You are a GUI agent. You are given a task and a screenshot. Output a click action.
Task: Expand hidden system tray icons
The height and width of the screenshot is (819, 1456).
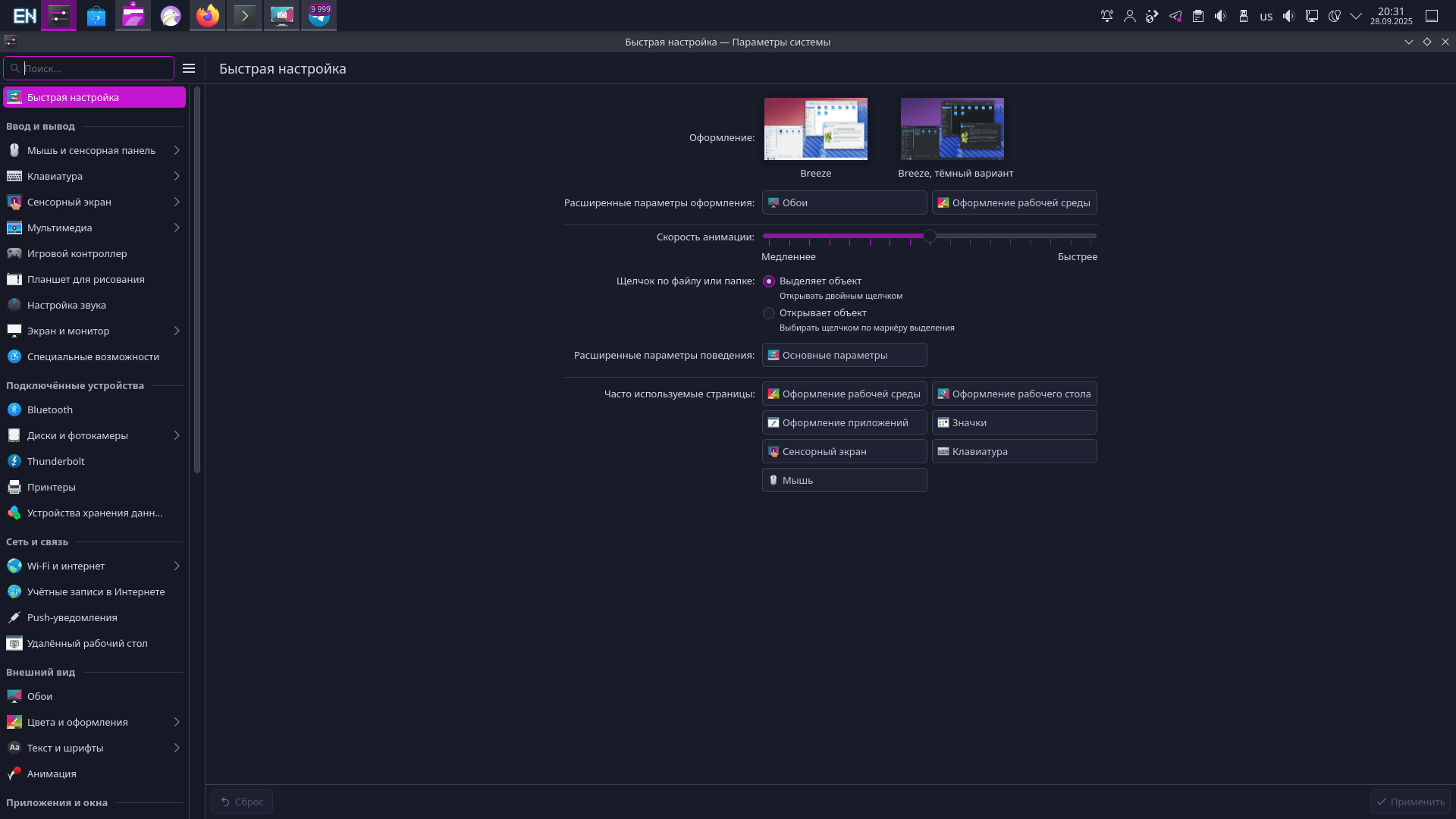click(x=1356, y=15)
